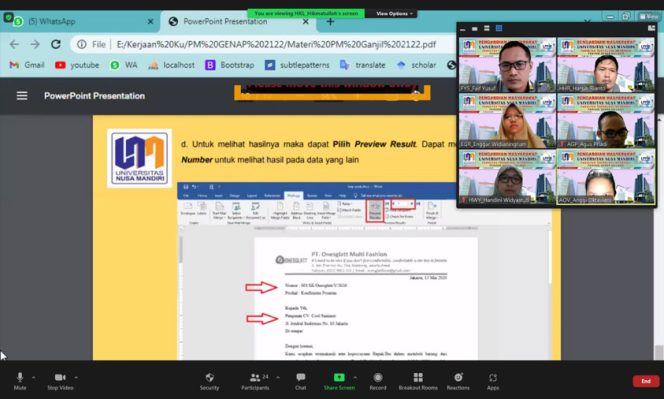Open Zoom Apps
Viewport: 664px width, 399px height.
pyautogui.click(x=492, y=381)
